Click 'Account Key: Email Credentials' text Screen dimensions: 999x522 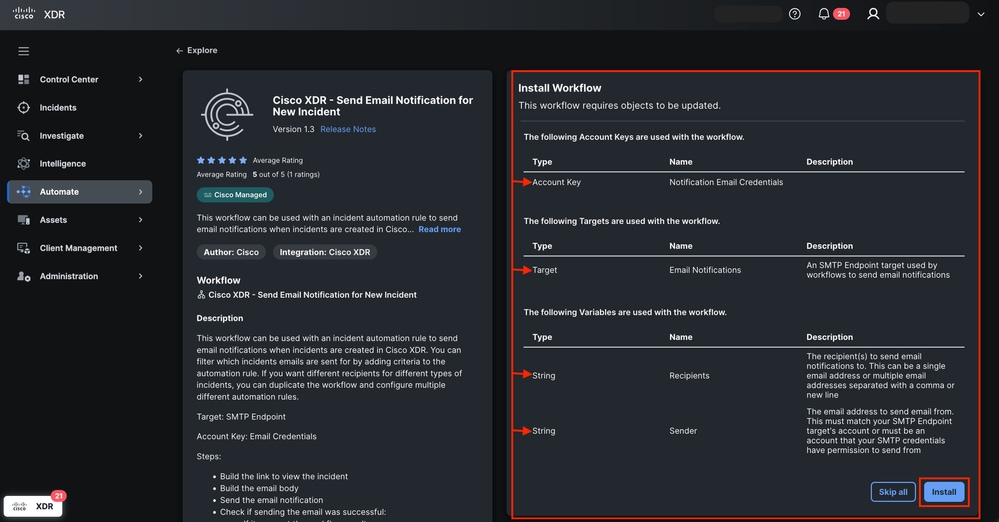coord(256,436)
